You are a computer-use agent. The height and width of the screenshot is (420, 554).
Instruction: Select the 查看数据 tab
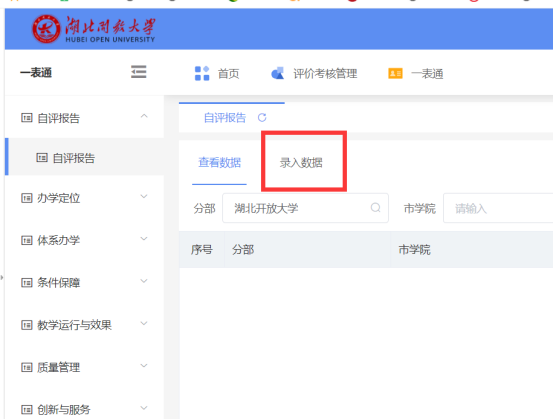pos(219,162)
